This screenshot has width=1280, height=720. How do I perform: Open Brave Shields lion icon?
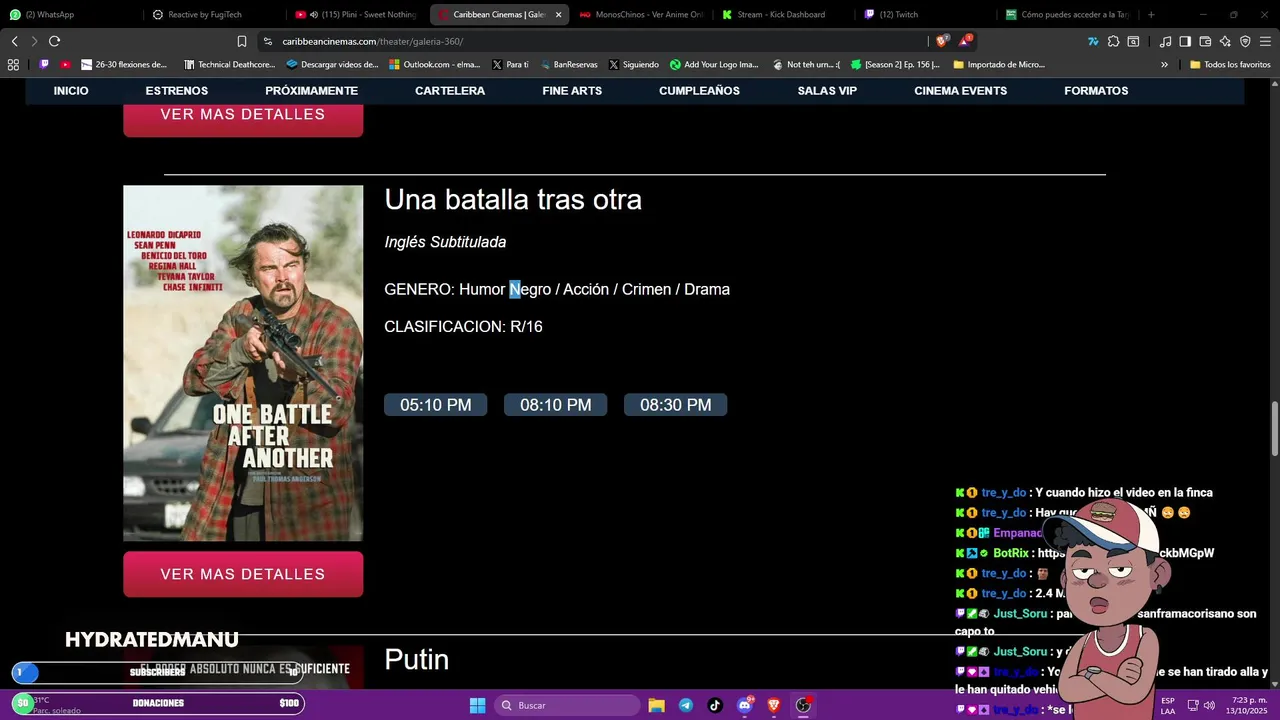pos(942,41)
